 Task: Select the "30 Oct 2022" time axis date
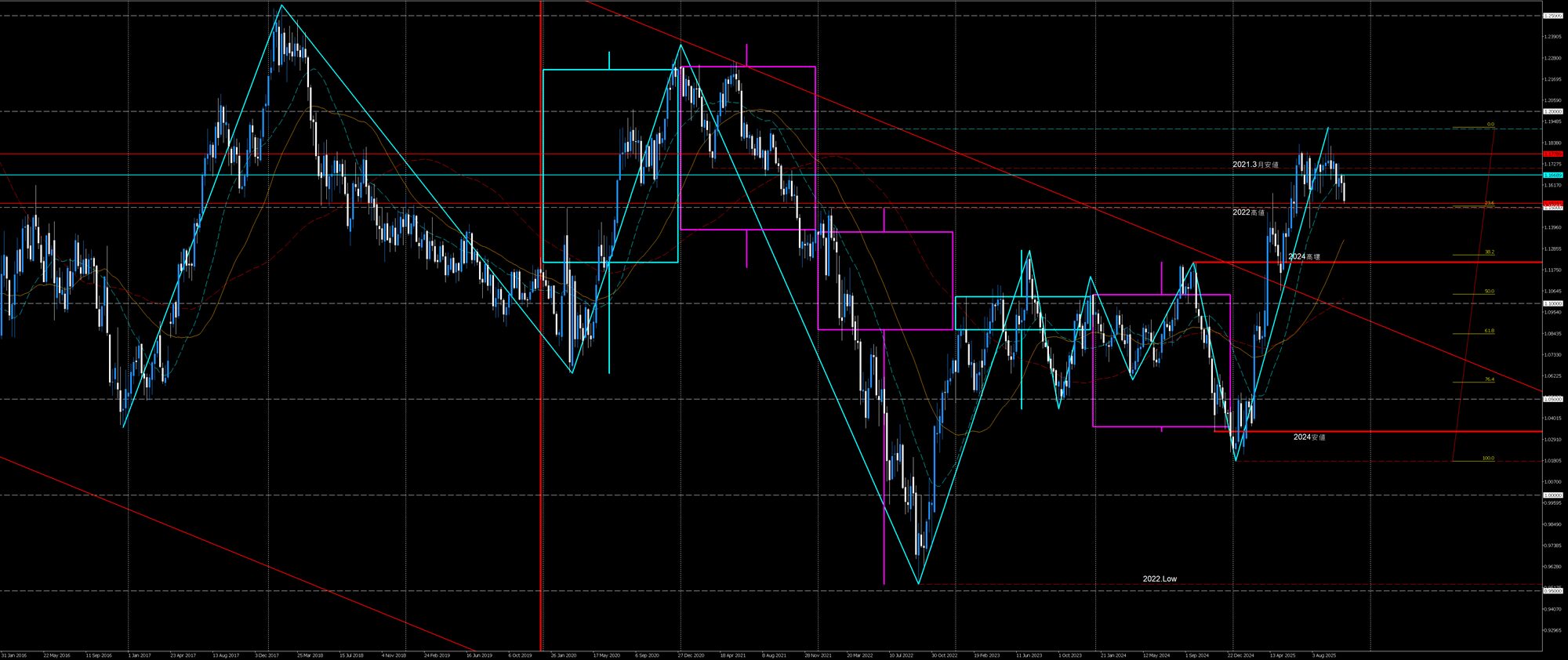[x=944, y=655]
